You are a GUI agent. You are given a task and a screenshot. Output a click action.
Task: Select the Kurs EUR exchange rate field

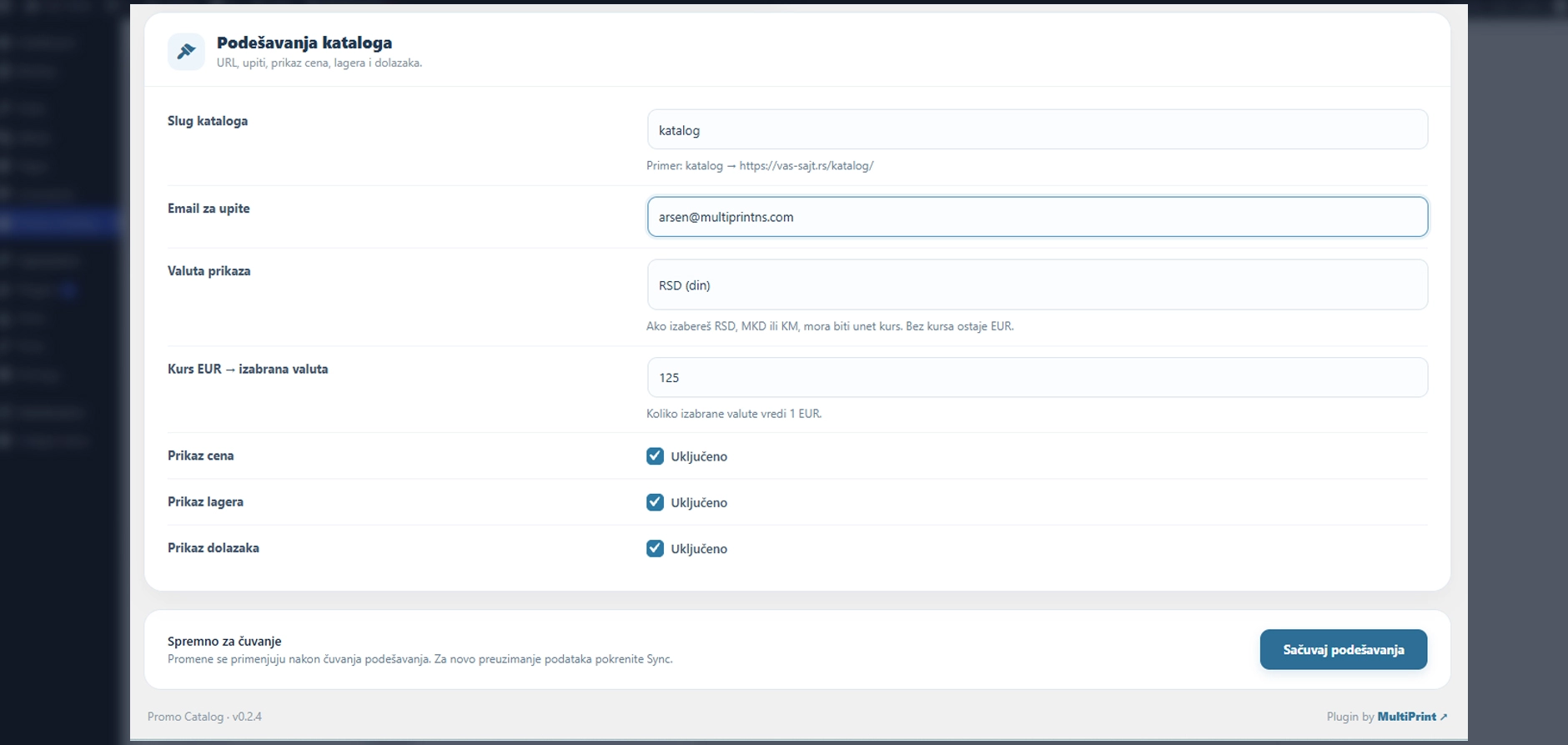tap(1037, 377)
